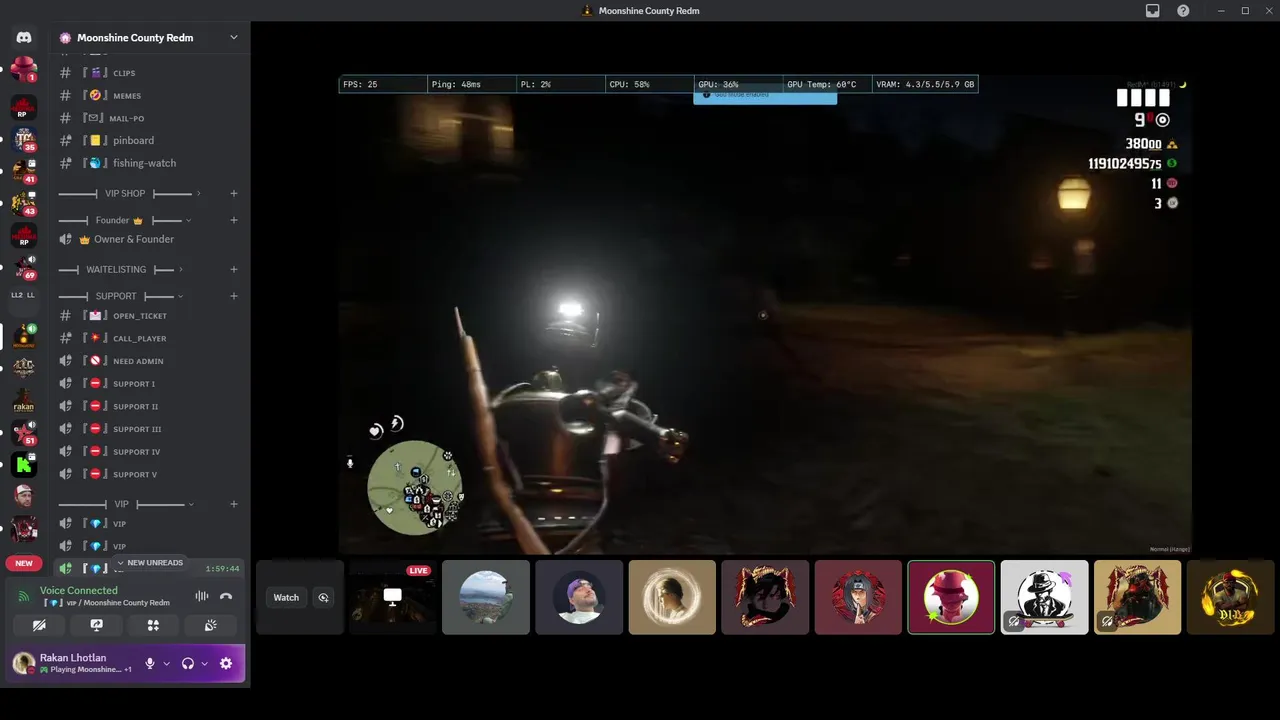This screenshot has width=1280, height=720.
Task: Open noise suppression waveform settings
Action: point(202,596)
